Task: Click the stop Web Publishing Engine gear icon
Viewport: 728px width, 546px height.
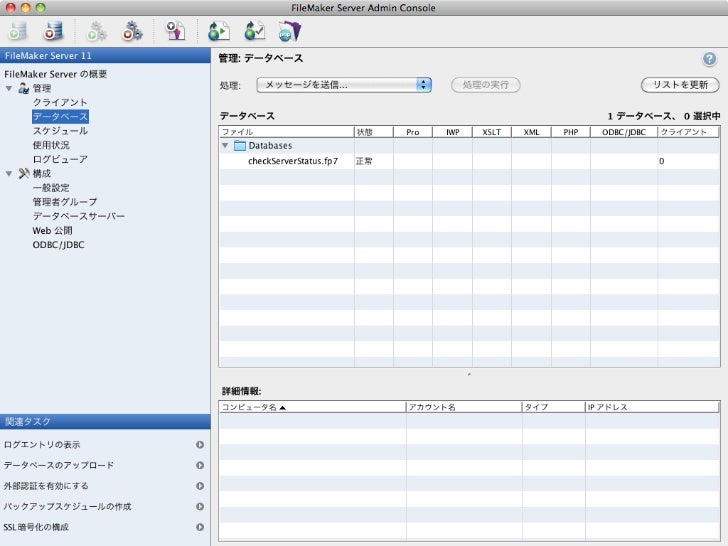Action: click(132, 31)
